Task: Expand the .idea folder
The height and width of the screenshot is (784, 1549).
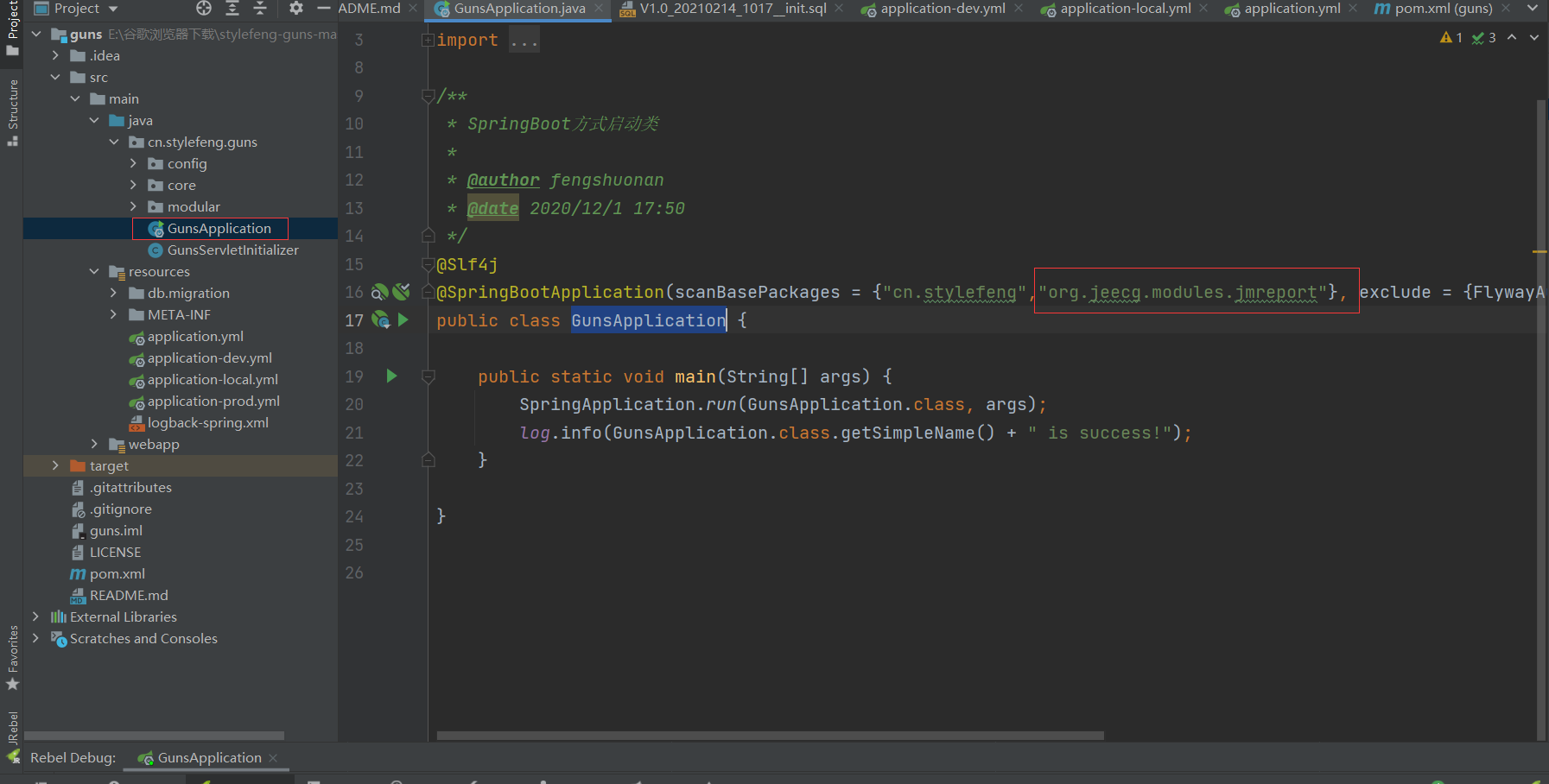Action: (55, 56)
